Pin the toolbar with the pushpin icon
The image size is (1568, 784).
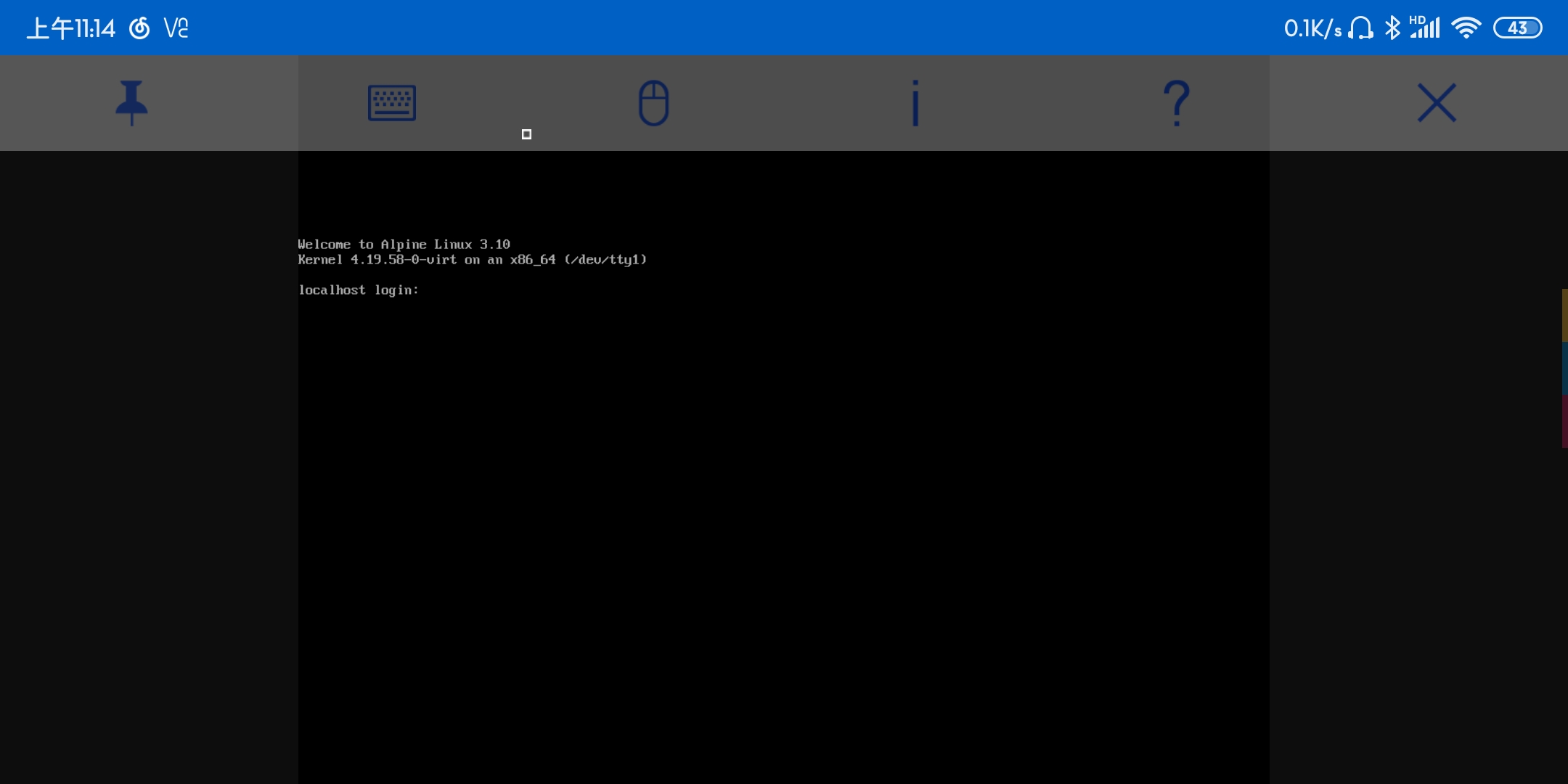click(x=131, y=102)
